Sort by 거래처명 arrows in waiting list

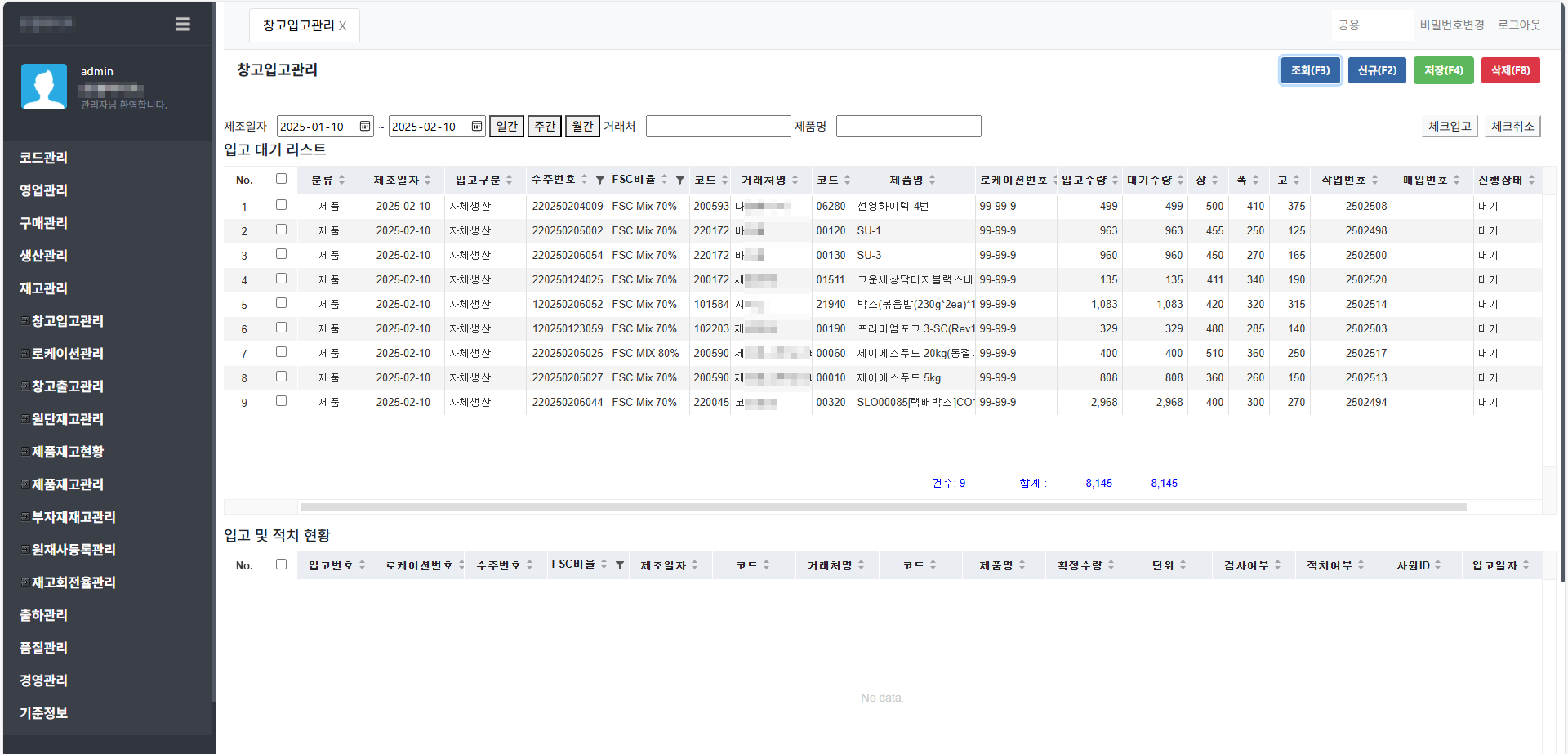795,180
